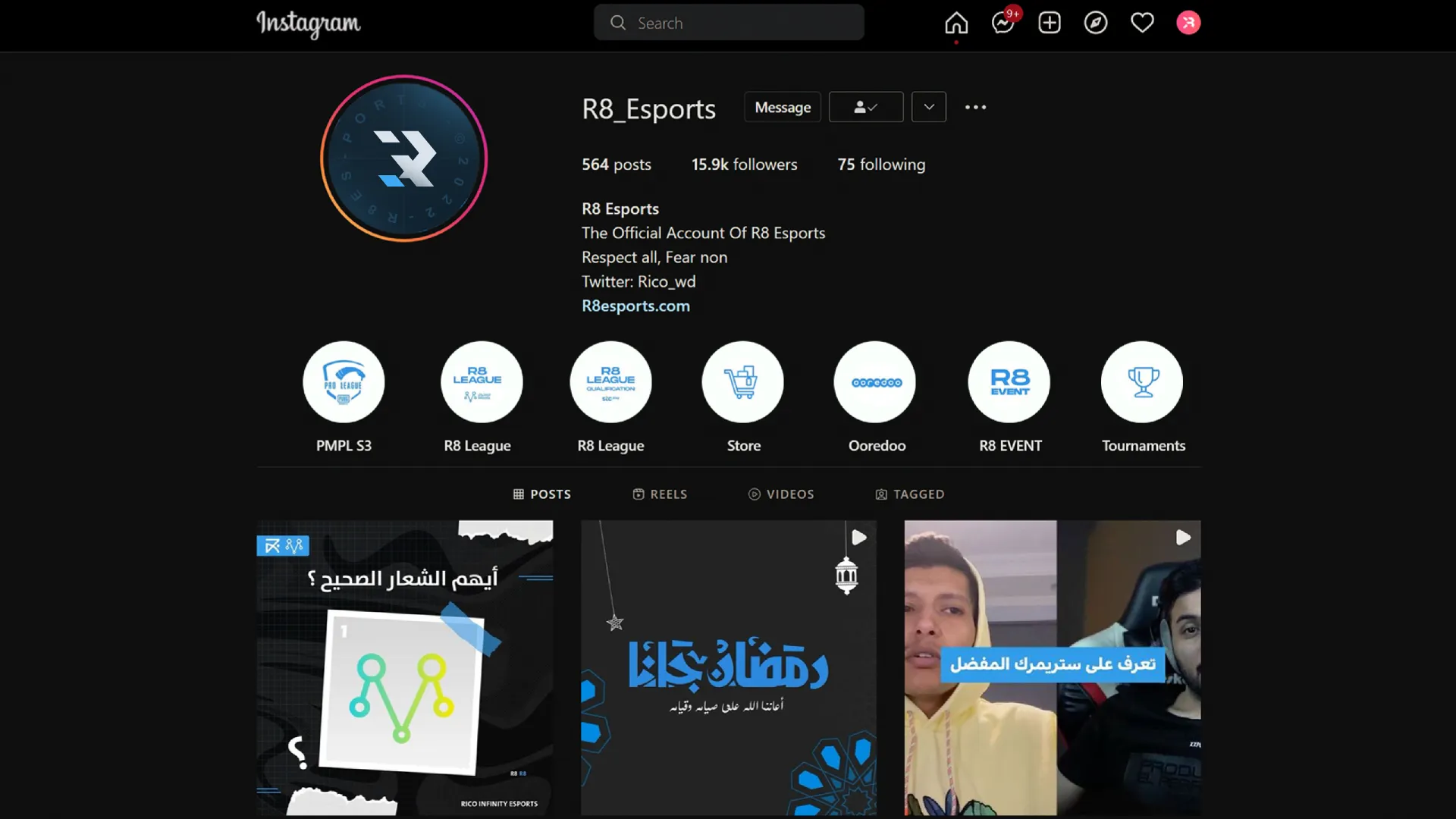Click the 564 posts count
The width and height of the screenshot is (1456, 819).
click(x=616, y=165)
